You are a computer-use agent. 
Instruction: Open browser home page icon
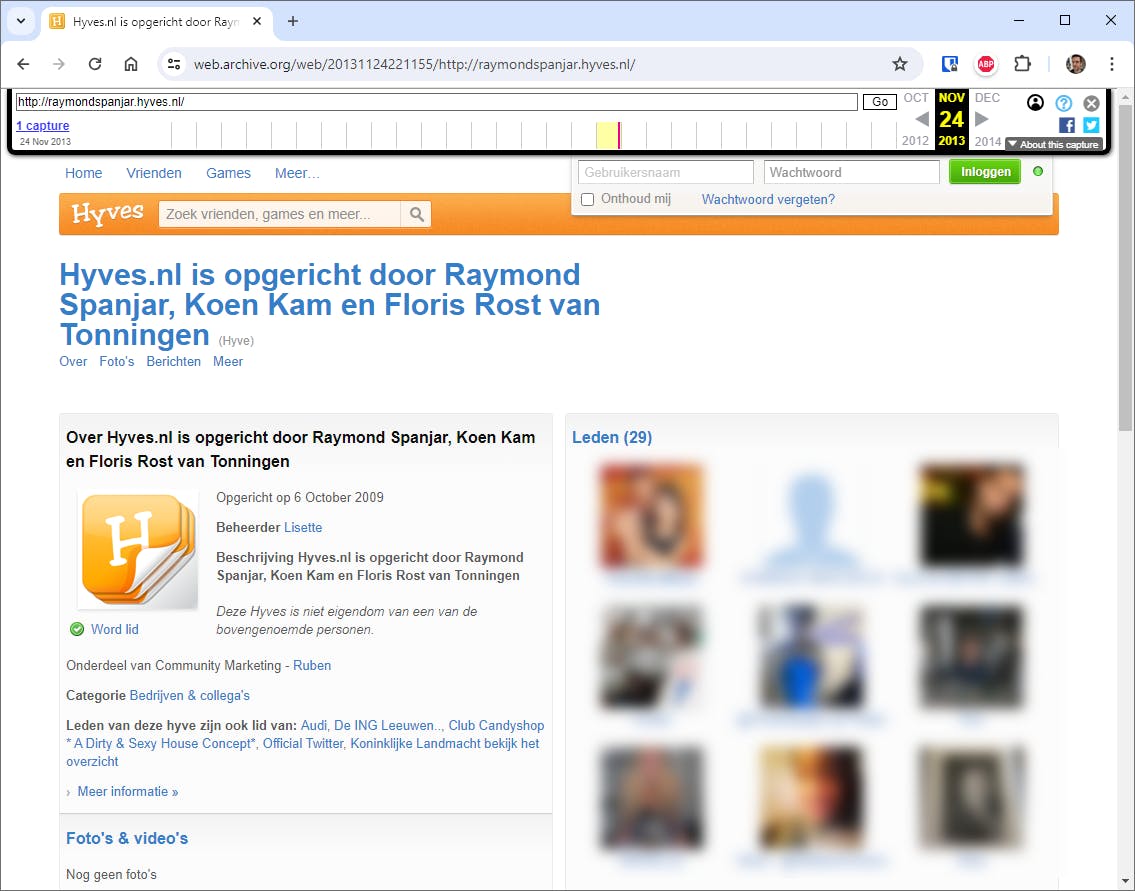(131, 64)
